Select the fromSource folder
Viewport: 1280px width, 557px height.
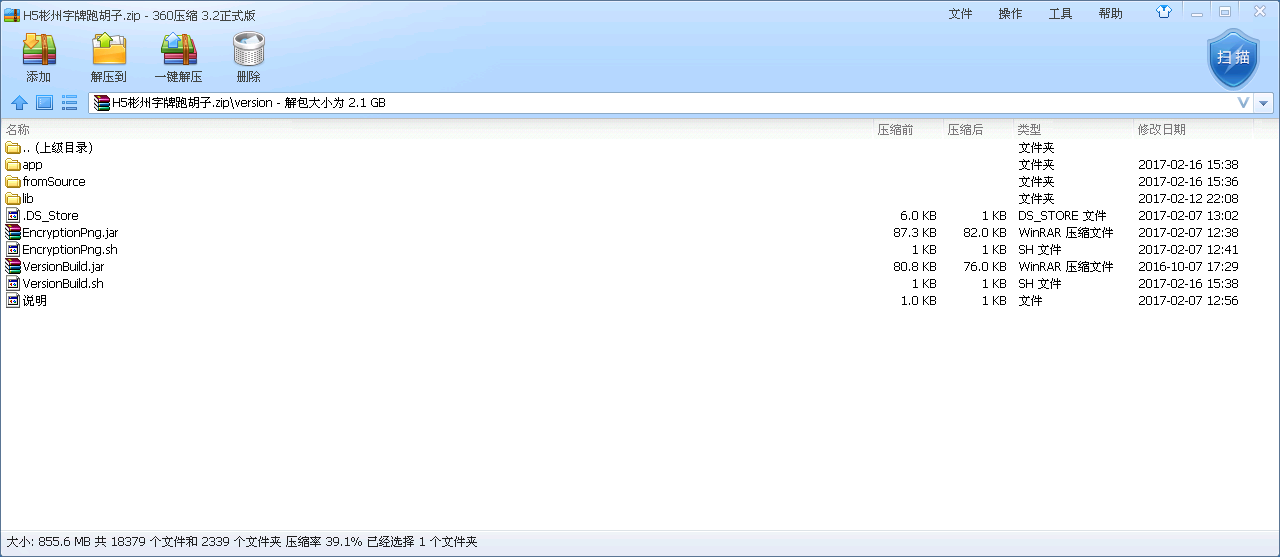coord(53,182)
